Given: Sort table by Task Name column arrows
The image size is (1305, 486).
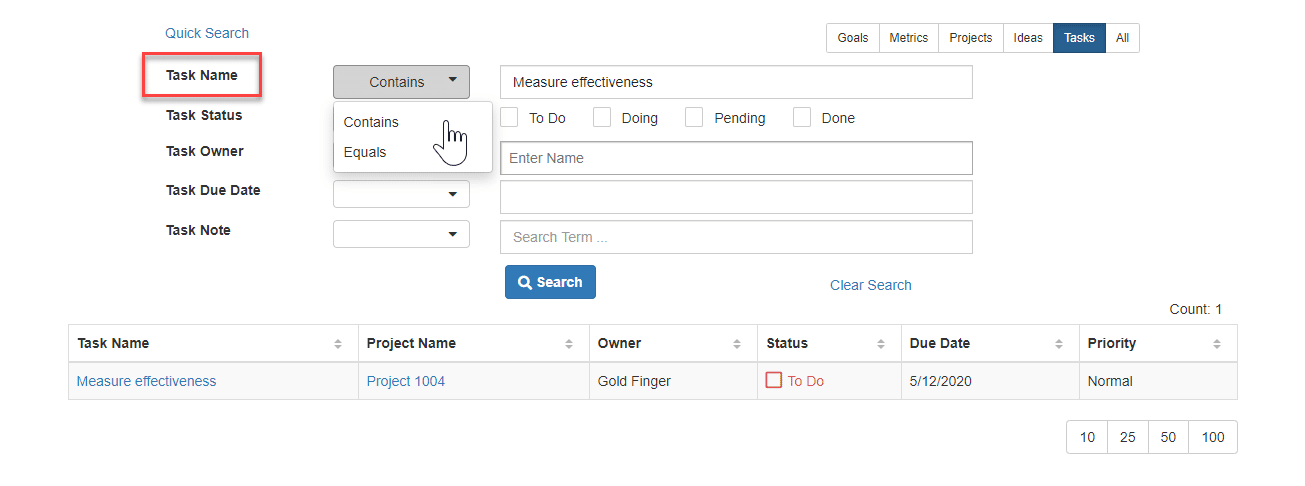Looking at the screenshot, I should [338, 344].
